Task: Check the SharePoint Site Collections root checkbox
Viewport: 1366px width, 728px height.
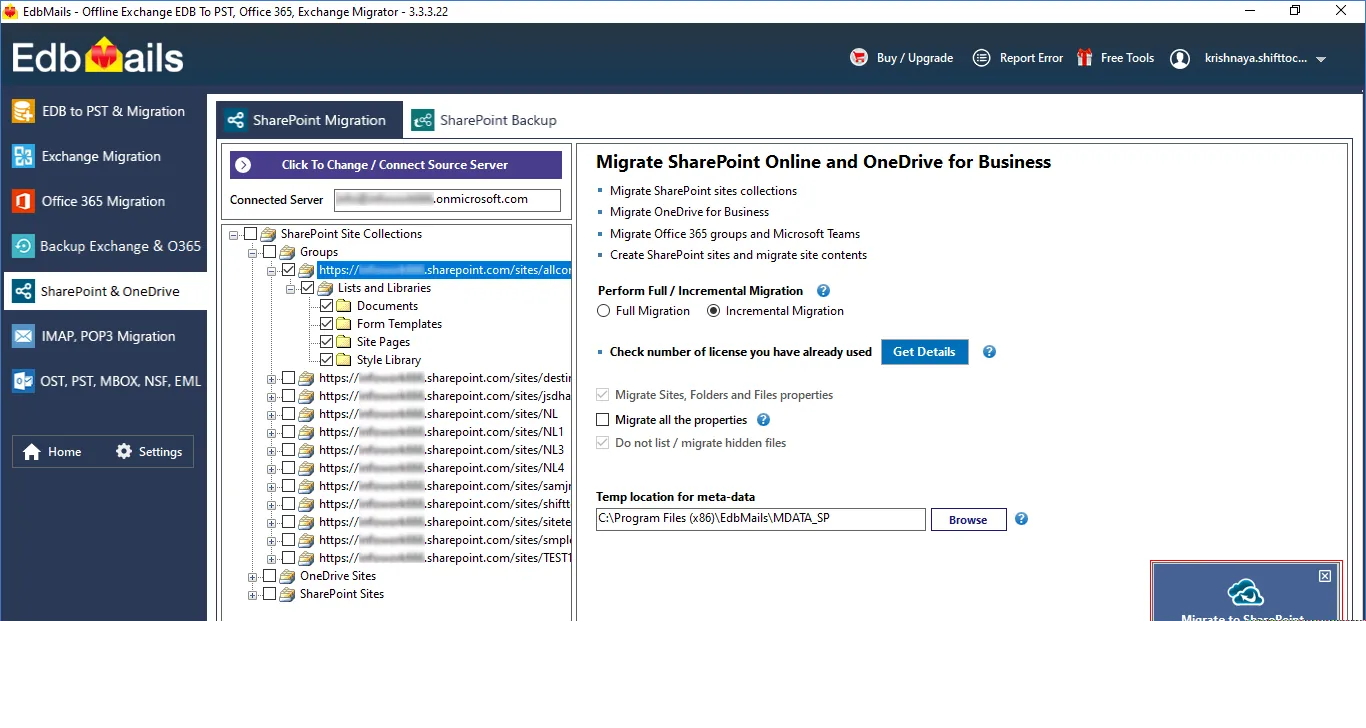Action: [x=250, y=234]
